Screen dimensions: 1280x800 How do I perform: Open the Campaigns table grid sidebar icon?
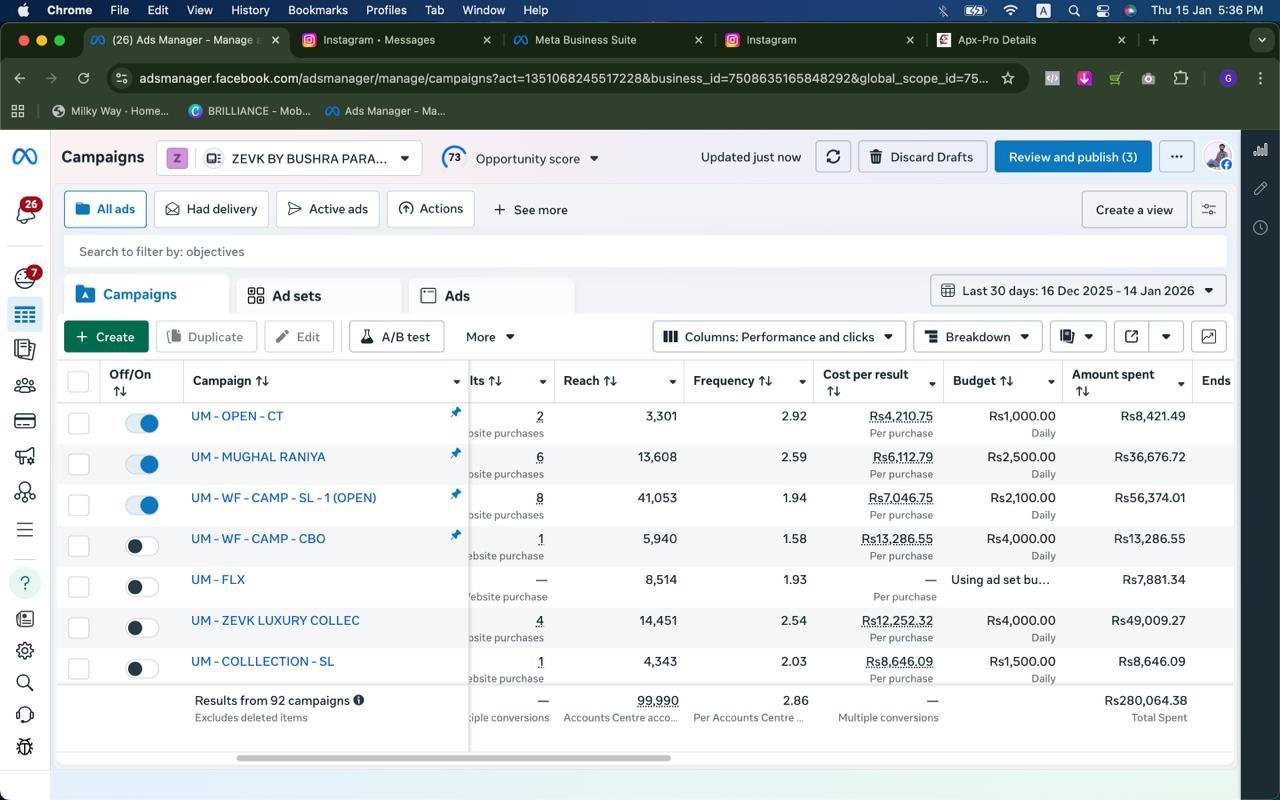(x=25, y=315)
